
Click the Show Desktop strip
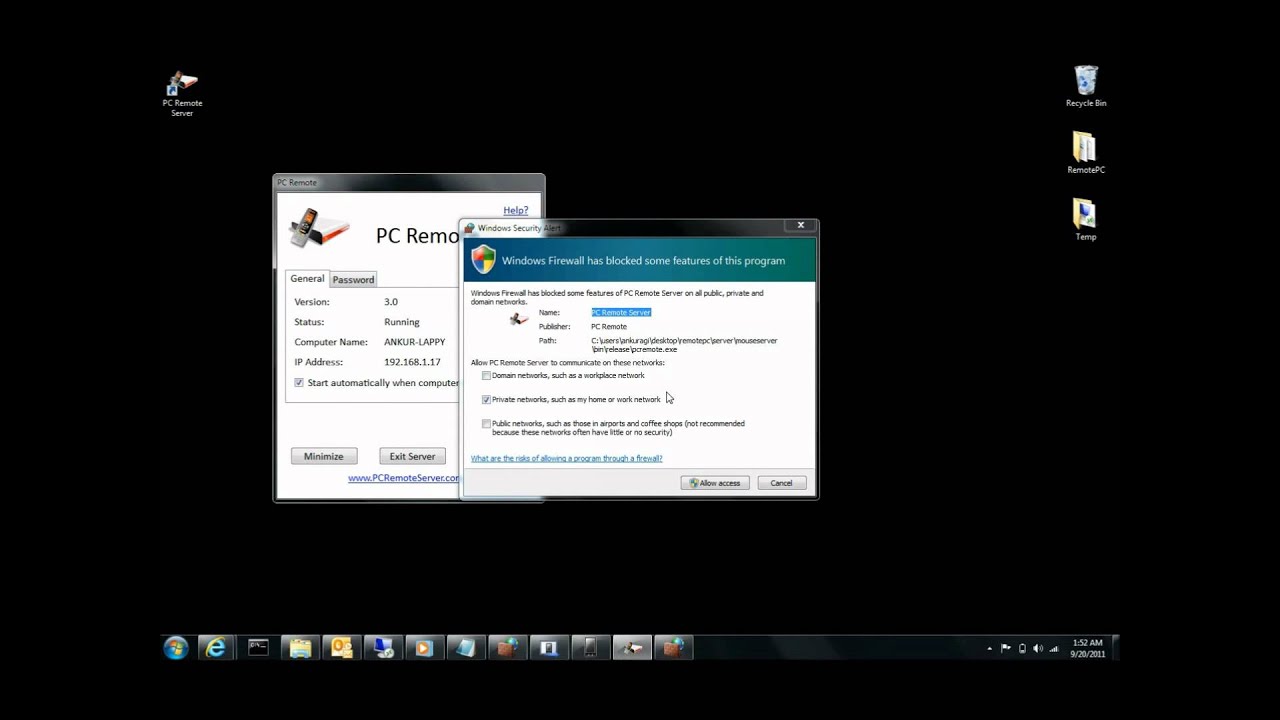coord(1115,648)
